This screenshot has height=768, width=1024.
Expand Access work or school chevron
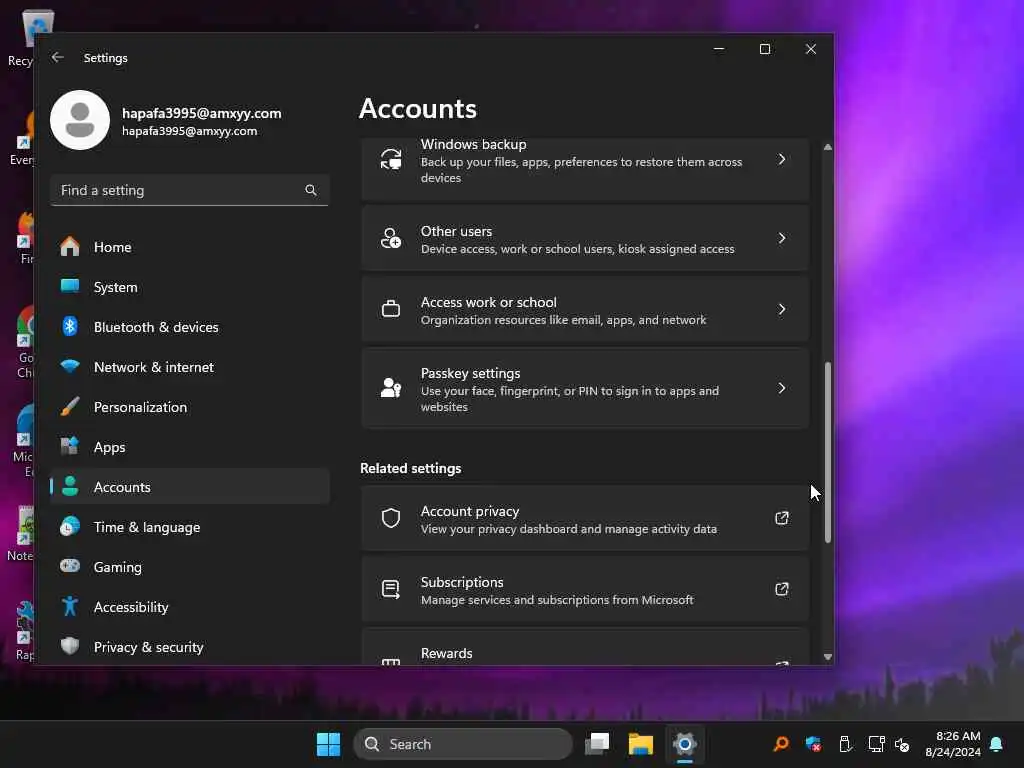click(782, 309)
